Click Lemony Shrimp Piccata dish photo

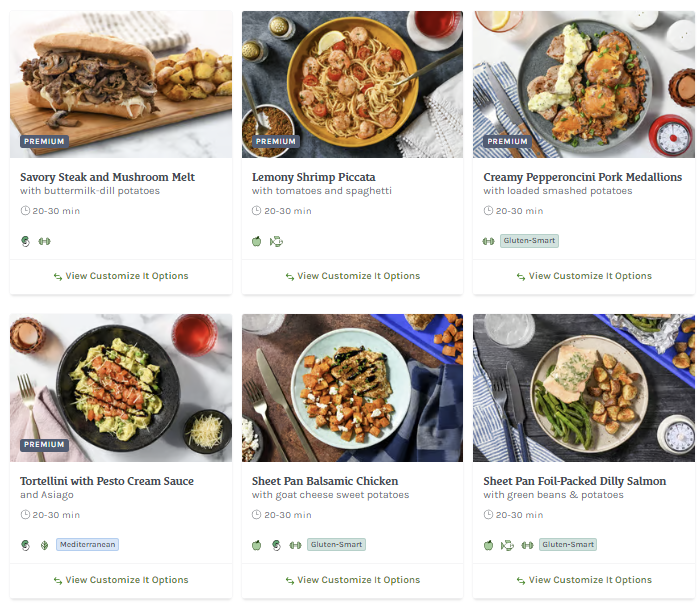click(x=352, y=84)
